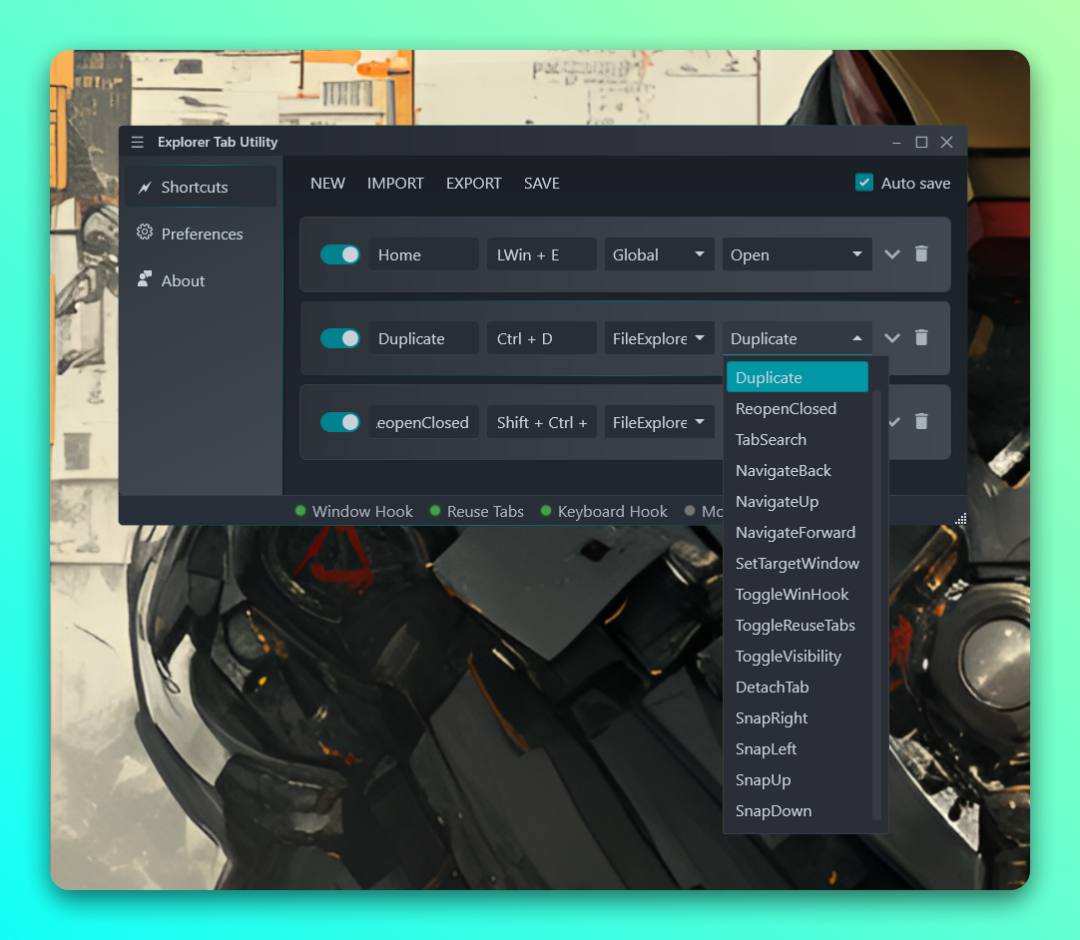
Task: Open the Global scope dropdown
Action: (x=659, y=255)
